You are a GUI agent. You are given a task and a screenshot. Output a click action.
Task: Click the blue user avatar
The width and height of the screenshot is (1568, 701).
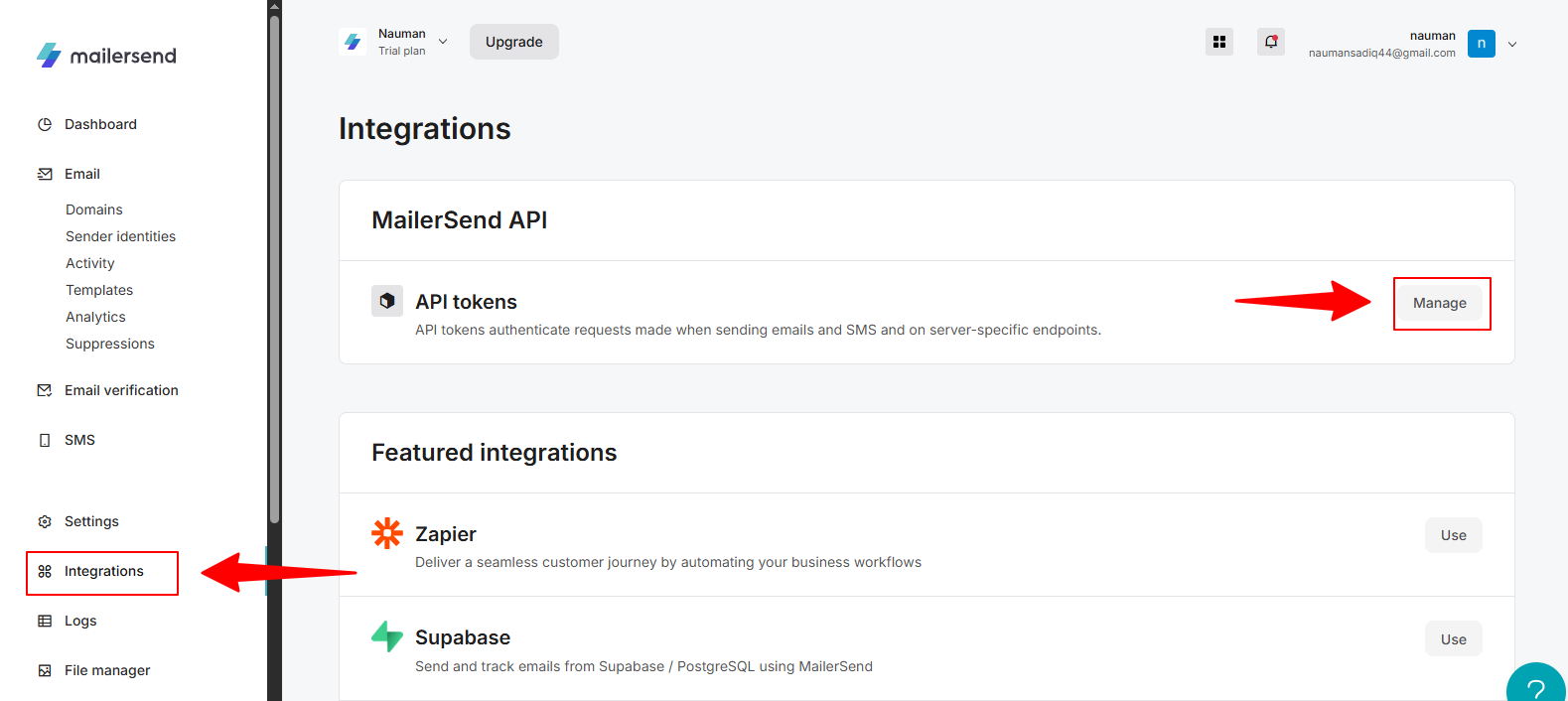[1481, 44]
